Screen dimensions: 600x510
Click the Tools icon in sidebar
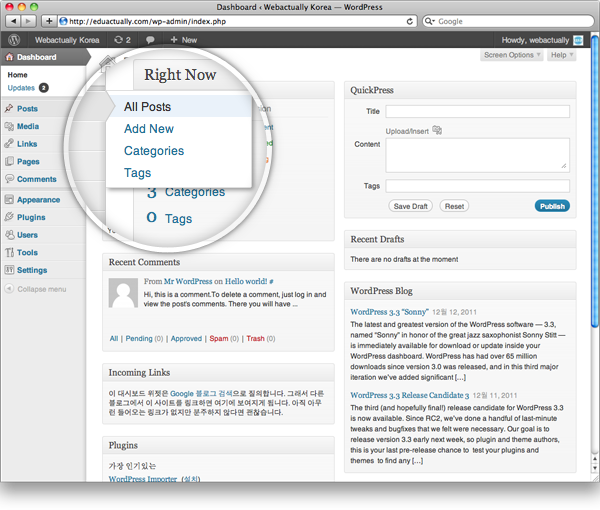[9, 252]
